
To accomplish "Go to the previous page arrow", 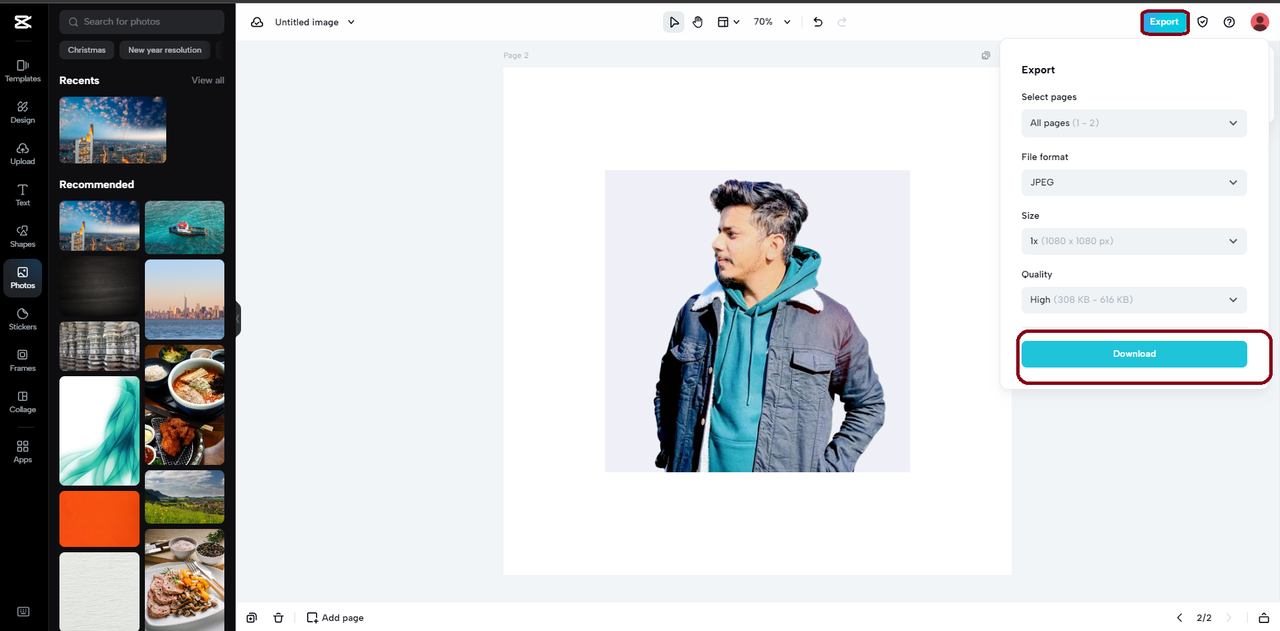I will [x=1179, y=618].
